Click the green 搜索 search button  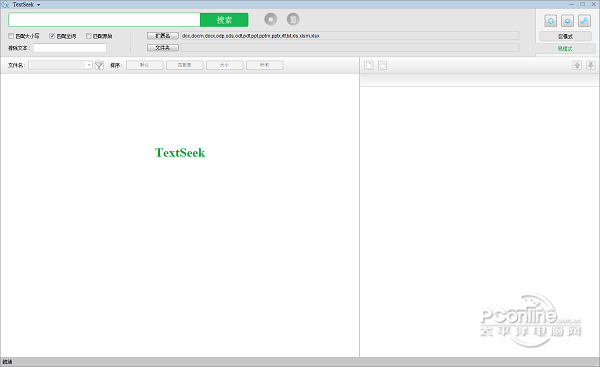224,20
